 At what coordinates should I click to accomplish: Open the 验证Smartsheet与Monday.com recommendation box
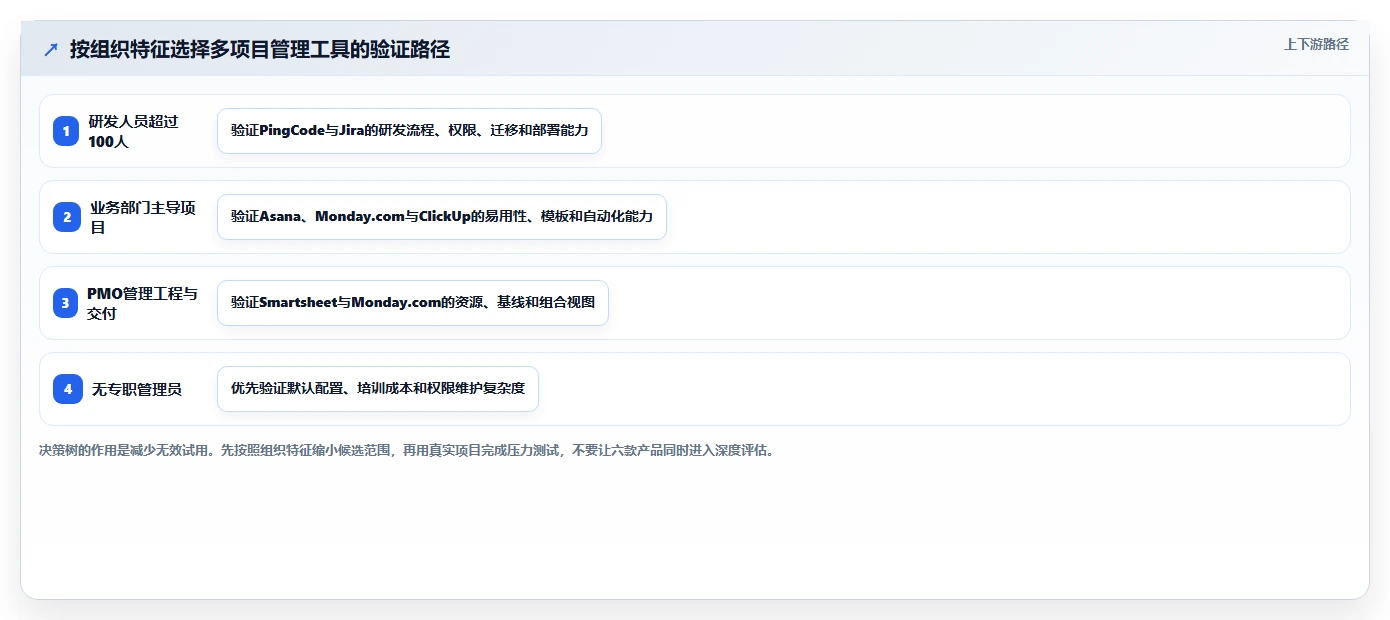(x=413, y=303)
